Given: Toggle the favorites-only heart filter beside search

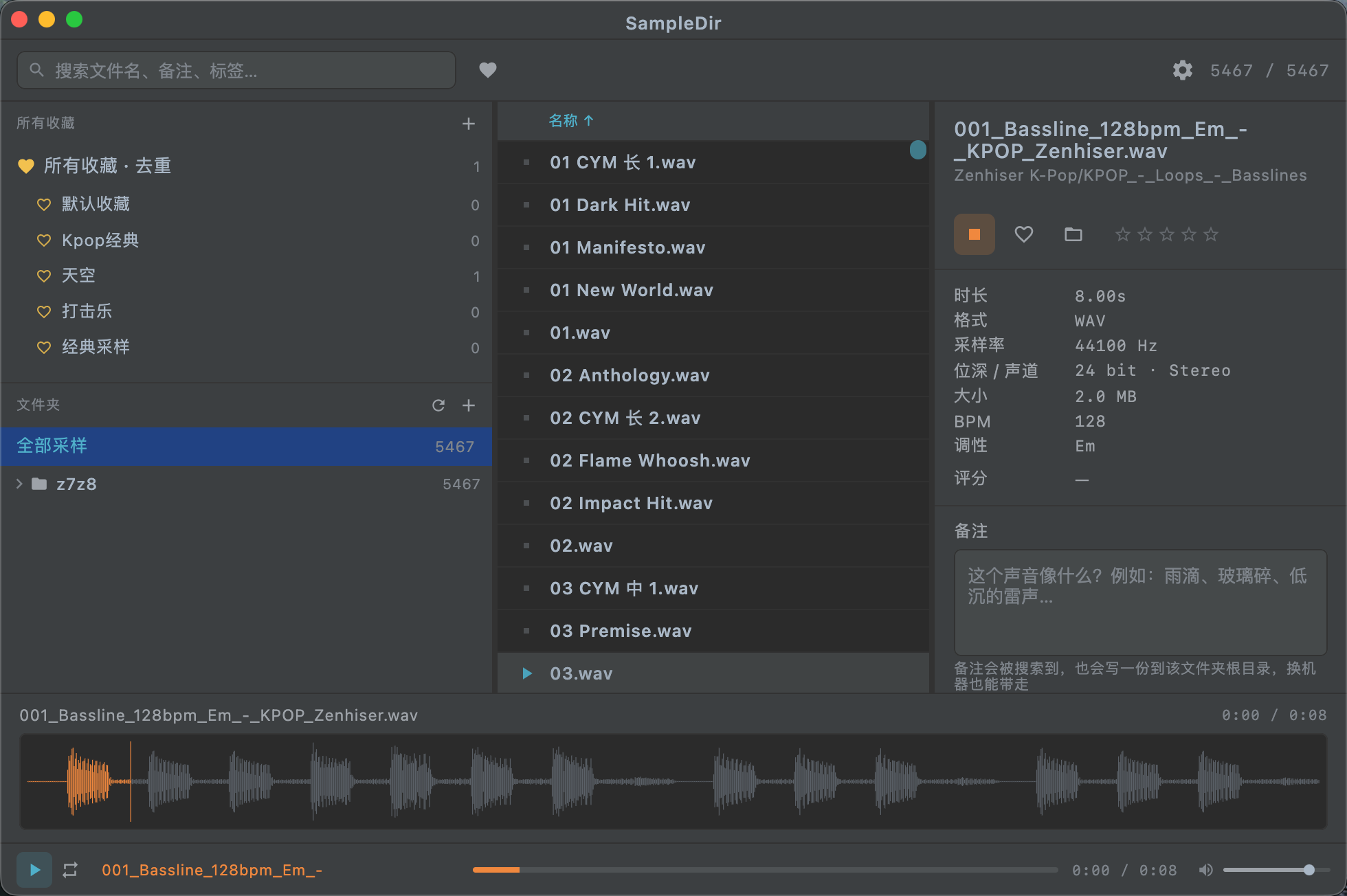Looking at the screenshot, I should pyautogui.click(x=487, y=70).
